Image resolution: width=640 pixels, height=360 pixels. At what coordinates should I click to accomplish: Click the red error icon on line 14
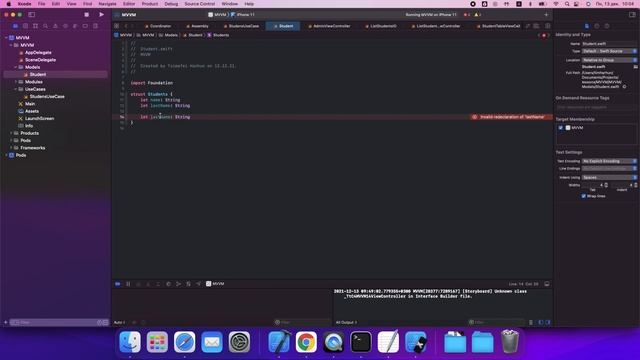474,117
